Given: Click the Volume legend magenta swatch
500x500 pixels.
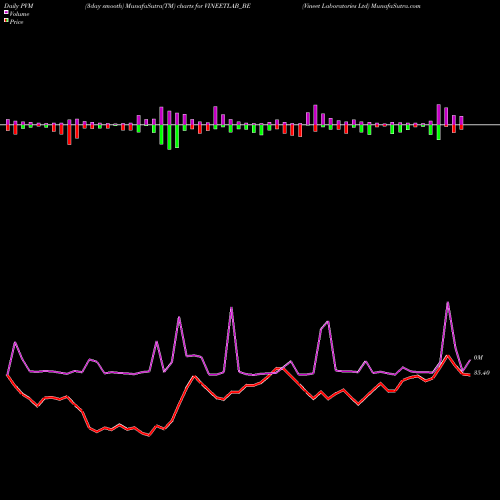Looking at the screenshot, I should pos(6,13).
